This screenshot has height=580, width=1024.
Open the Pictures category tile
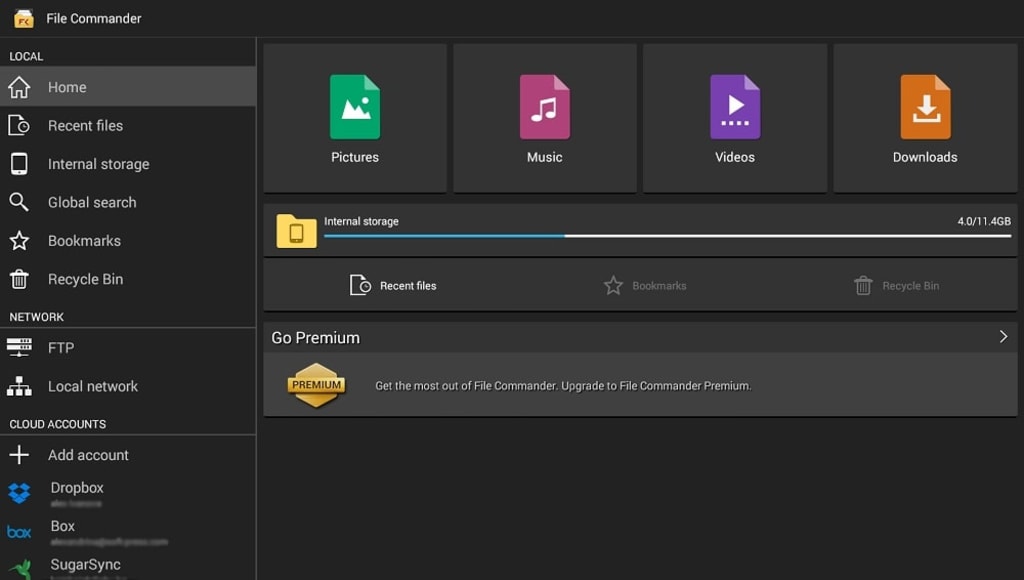pyautogui.click(x=355, y=118)
